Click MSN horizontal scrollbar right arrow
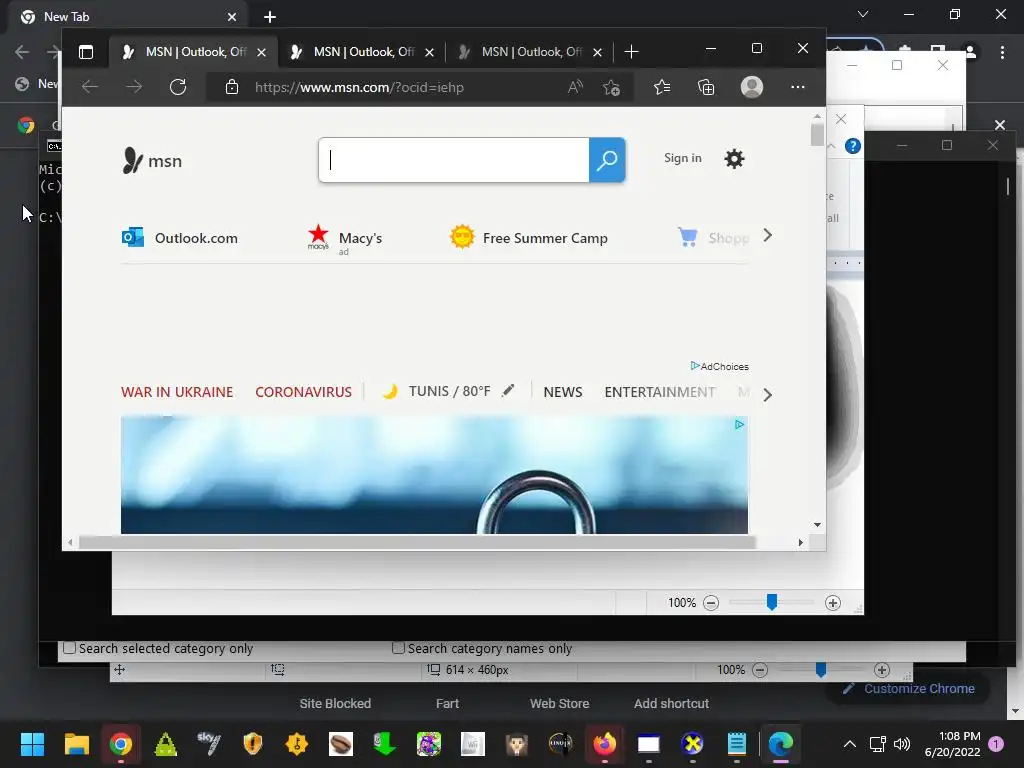Image resolution: width=1024 pixels, height=768 pixels. 801,542
